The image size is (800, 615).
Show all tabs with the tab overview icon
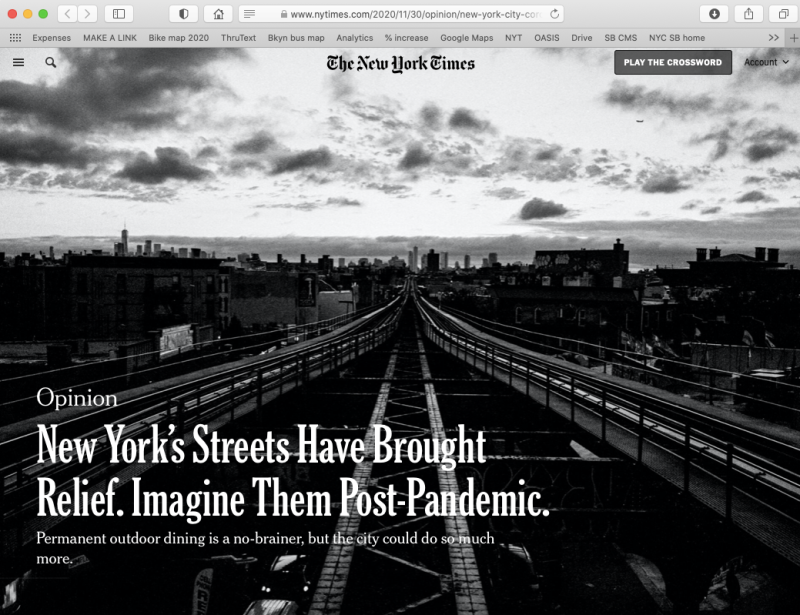(x=782, y=14)
